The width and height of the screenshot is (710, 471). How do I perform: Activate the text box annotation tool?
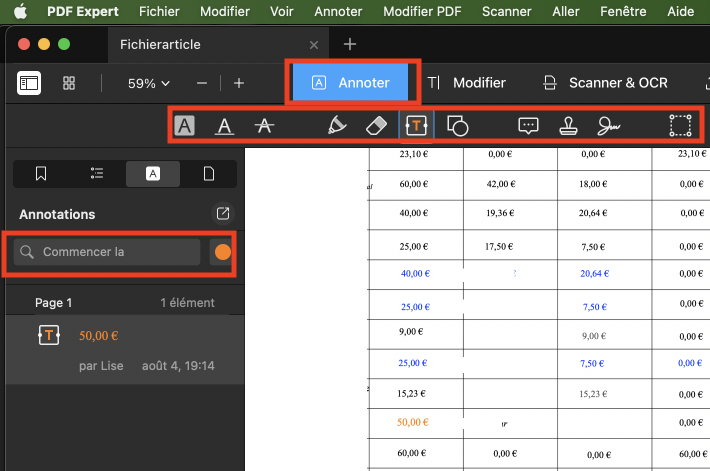[x=416, y=125]
